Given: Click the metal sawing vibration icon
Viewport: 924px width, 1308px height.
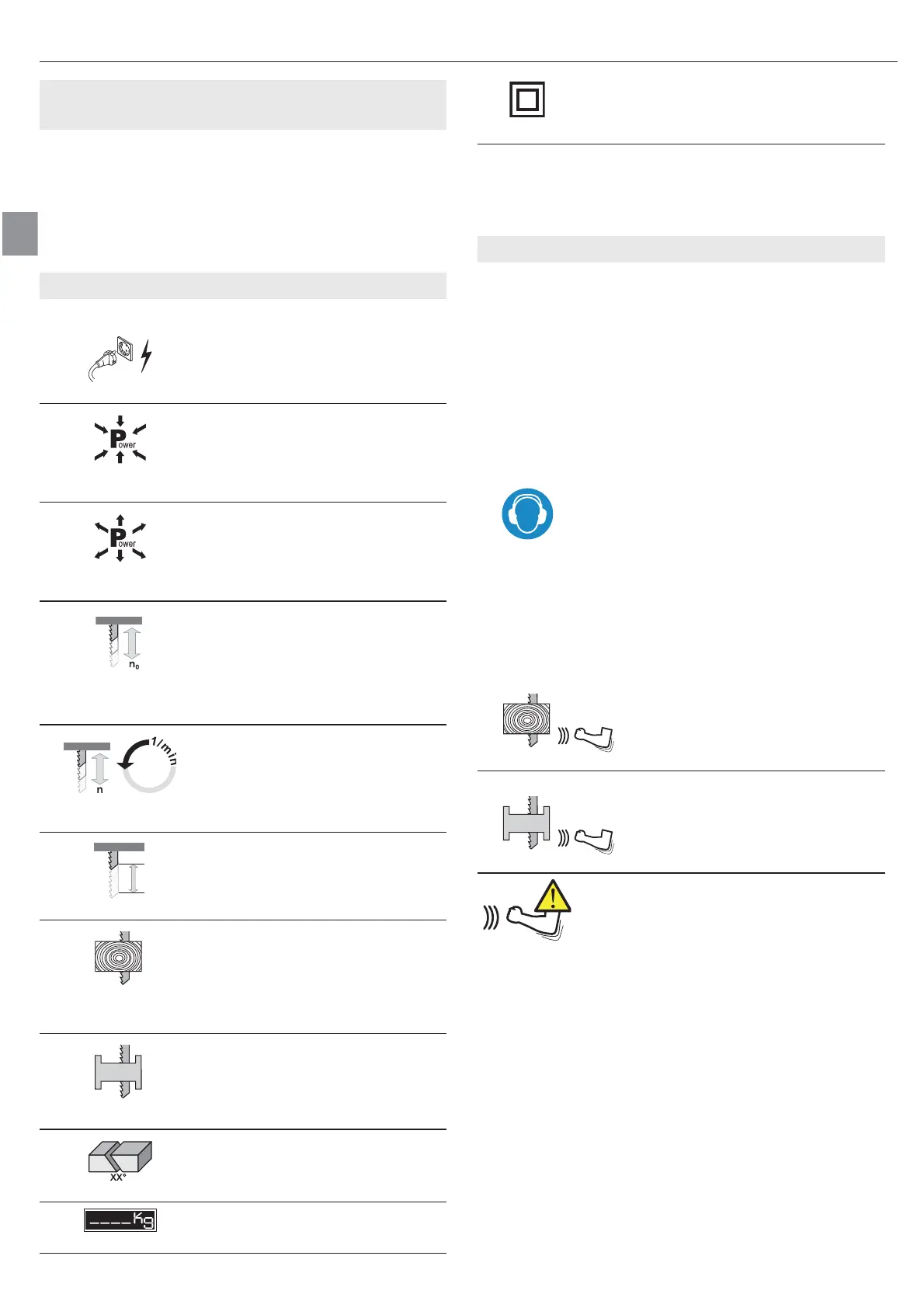Looking at the screenshot, I should [558, 824].
